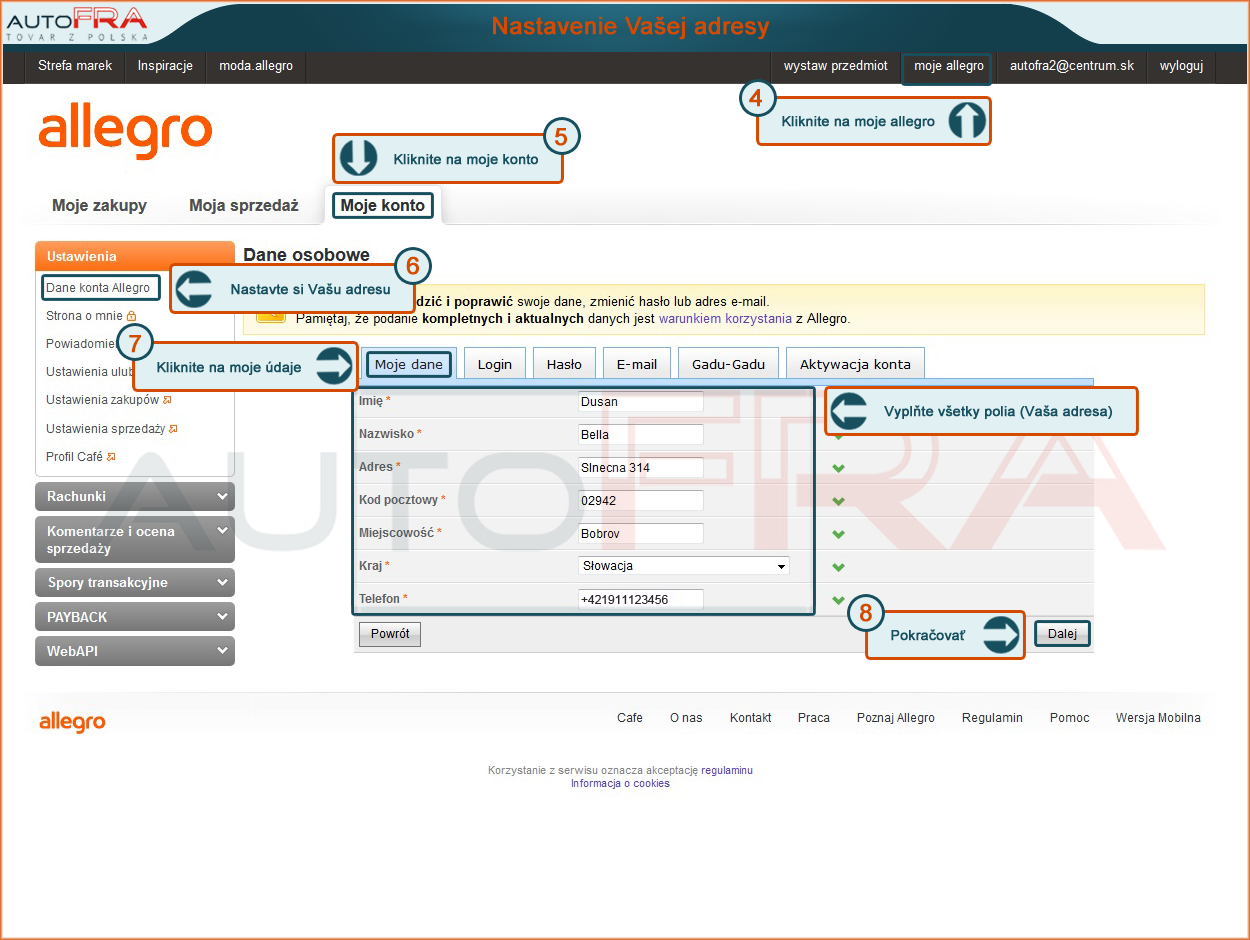Log out with the wyloguj link
Viewport: 1250px width, 940px height.
pos(1181,66)
